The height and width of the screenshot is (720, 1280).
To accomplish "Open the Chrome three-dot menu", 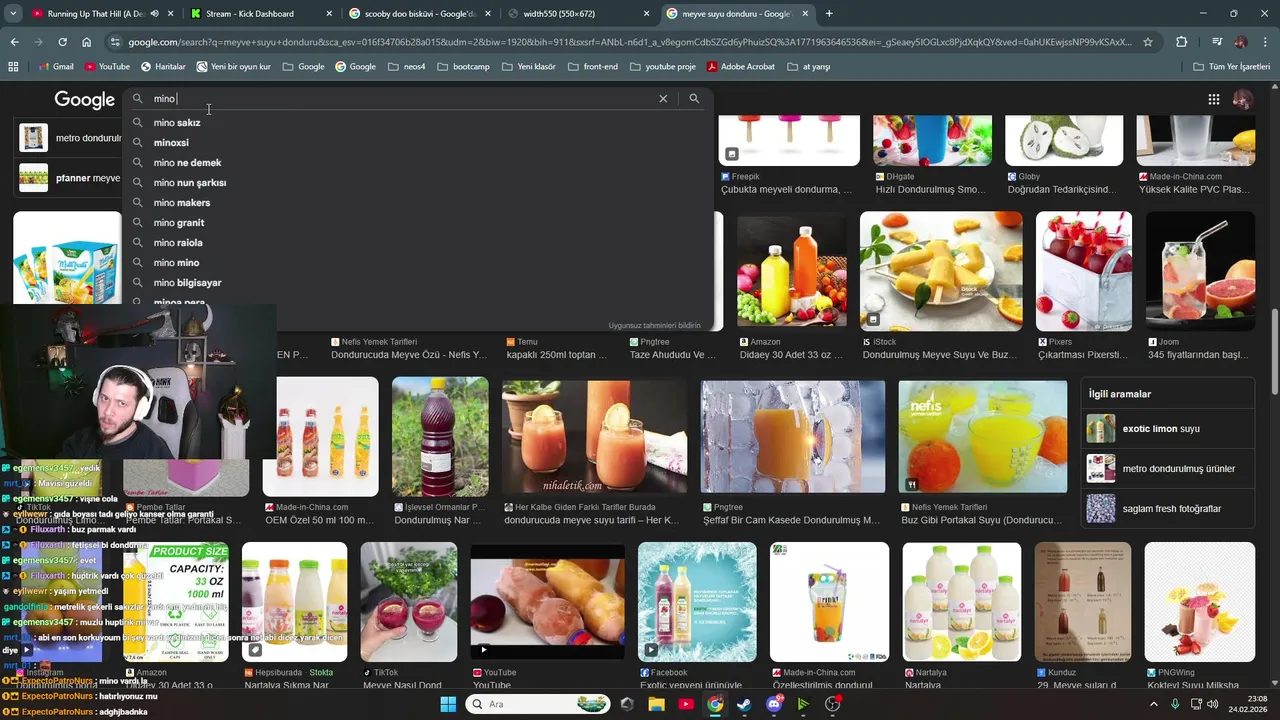I will (1265, 42).
